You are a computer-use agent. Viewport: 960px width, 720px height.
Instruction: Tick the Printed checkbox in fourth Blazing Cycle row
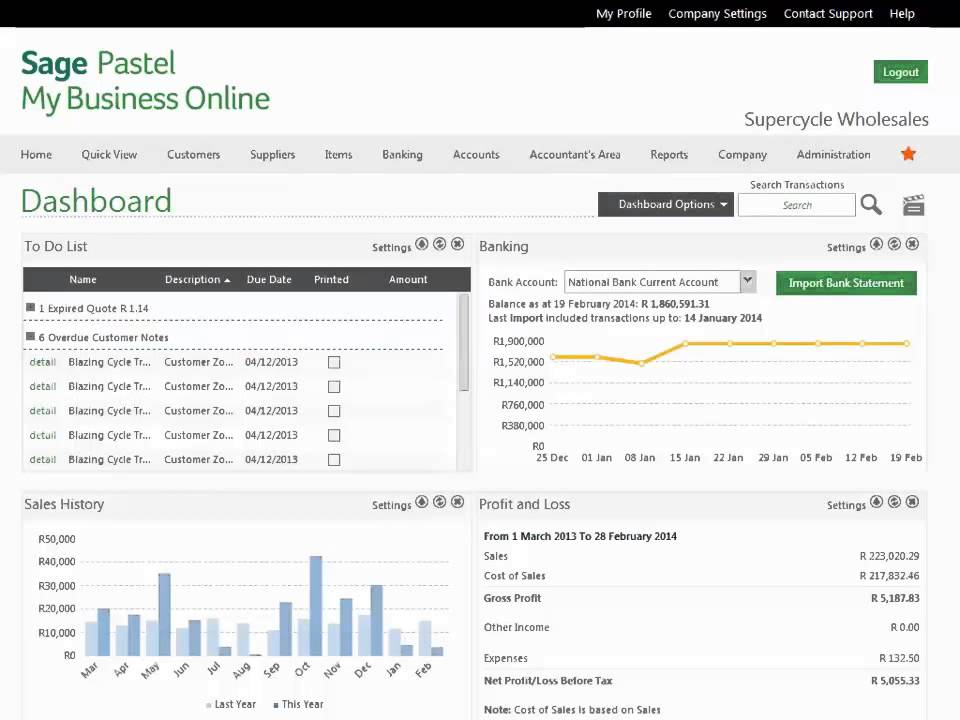(334, 435)
